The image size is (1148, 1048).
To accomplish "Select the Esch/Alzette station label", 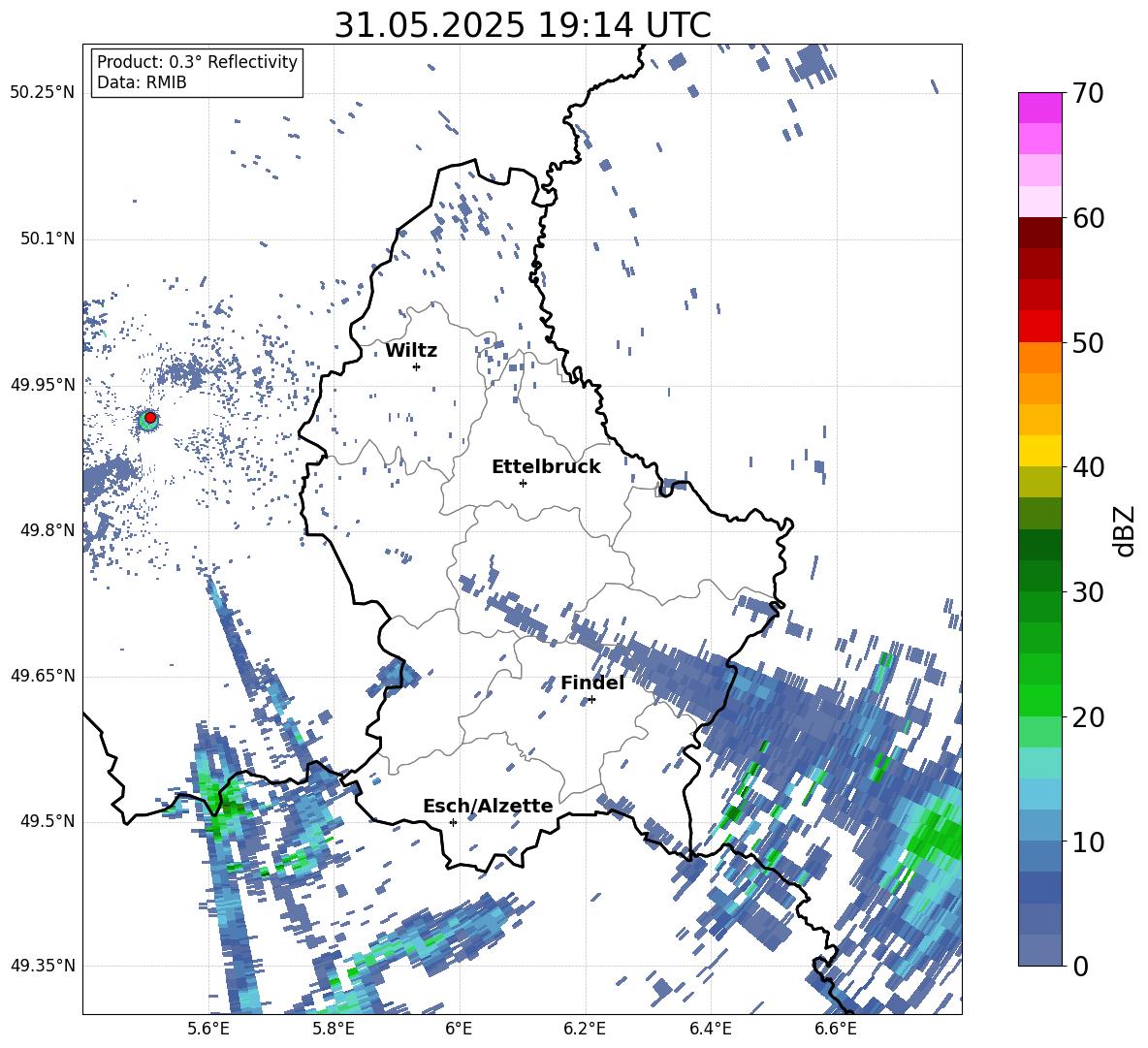I will coord(488,806).
